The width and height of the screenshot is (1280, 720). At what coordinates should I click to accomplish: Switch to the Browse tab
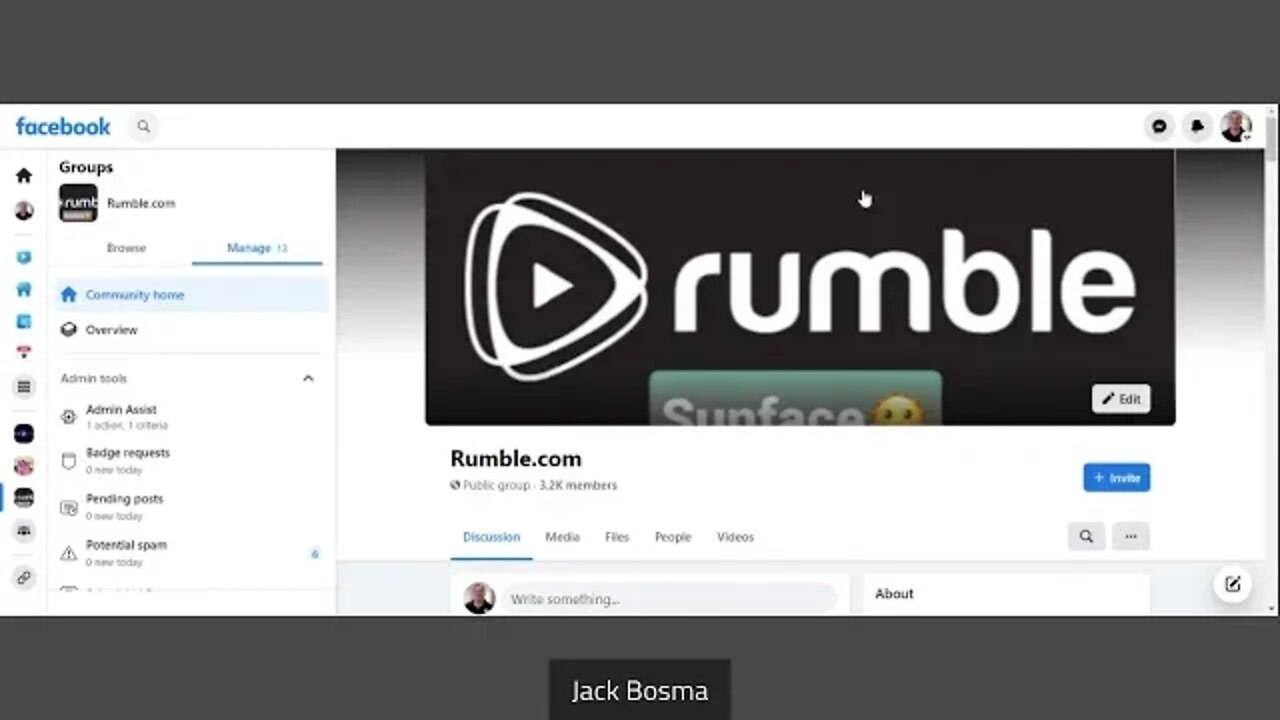(x=126, y=248)
